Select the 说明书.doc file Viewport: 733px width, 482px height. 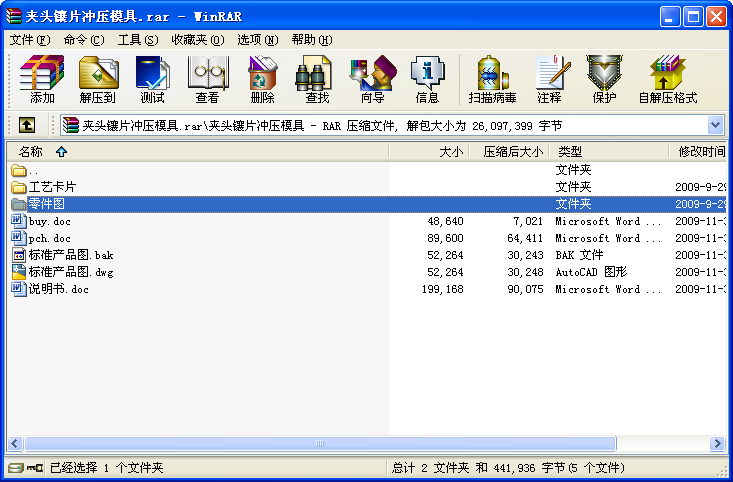(x=59, y=289)
